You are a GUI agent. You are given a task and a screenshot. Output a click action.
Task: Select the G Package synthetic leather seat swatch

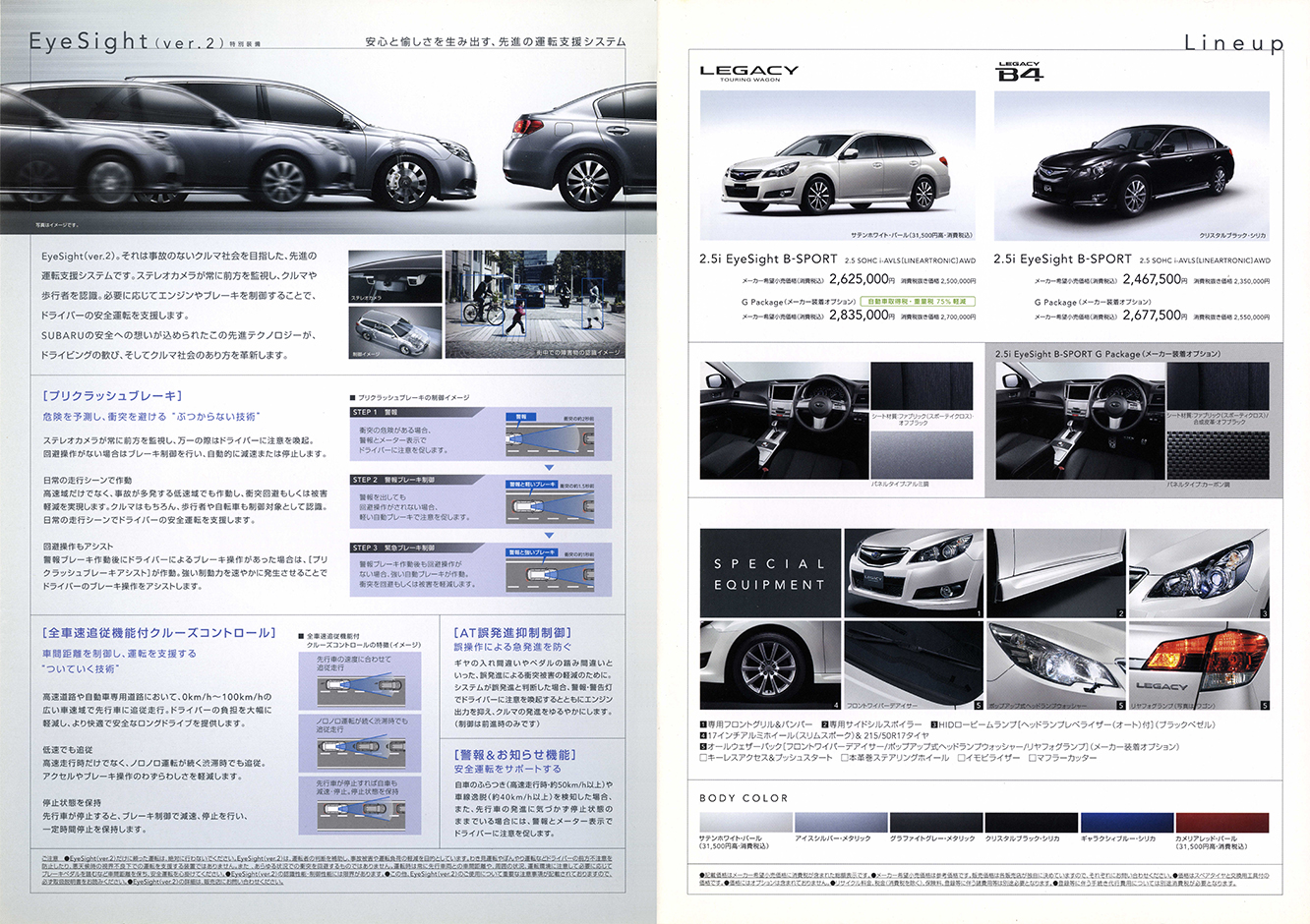coord(1218,386)
